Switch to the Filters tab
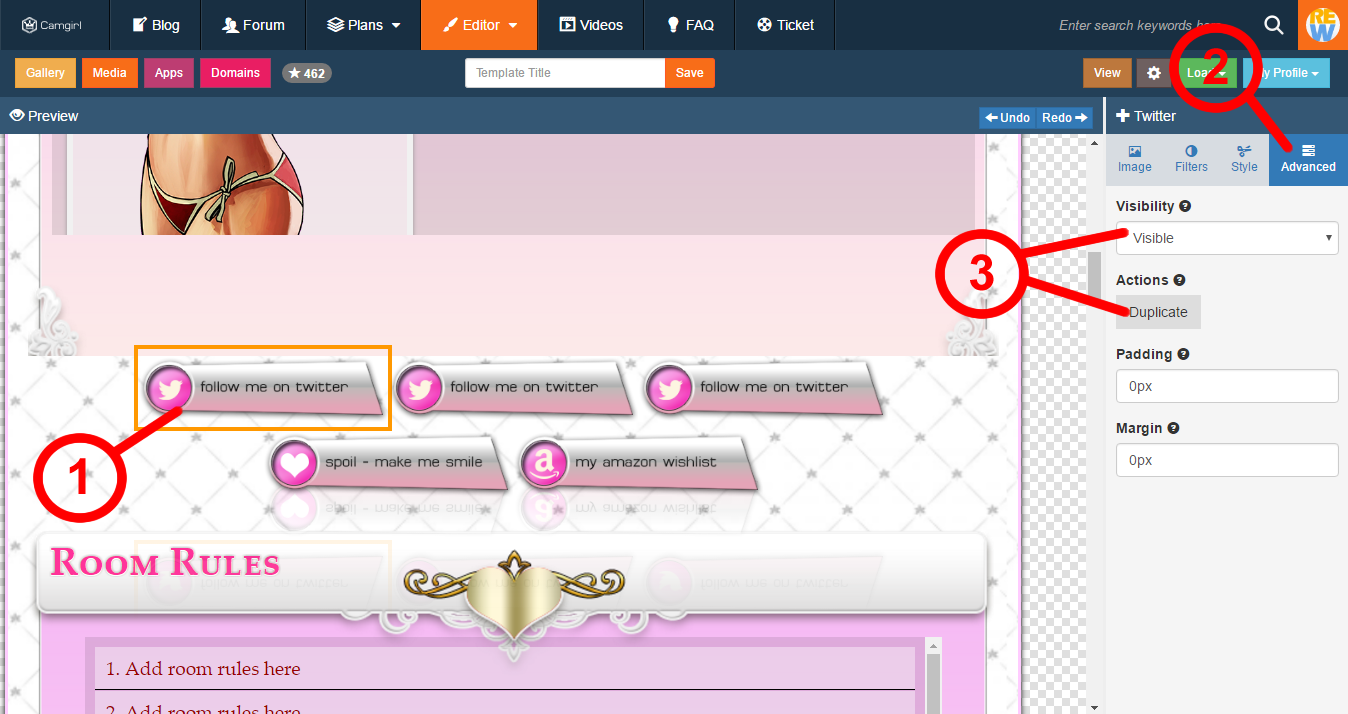This screenshot has width=1348, height=714. (1191, 160)
